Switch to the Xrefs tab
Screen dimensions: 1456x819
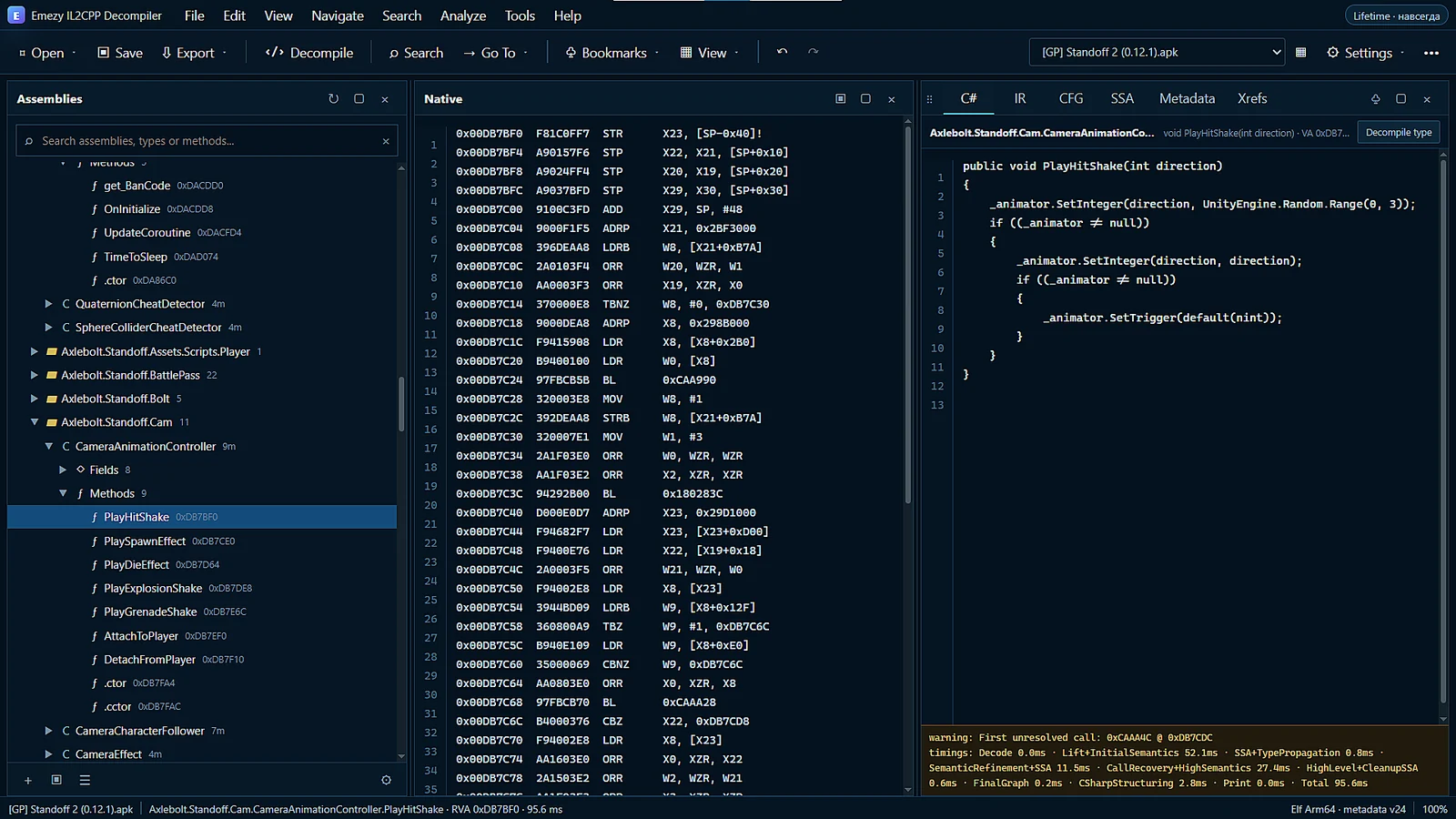[x=1252, y=98]
